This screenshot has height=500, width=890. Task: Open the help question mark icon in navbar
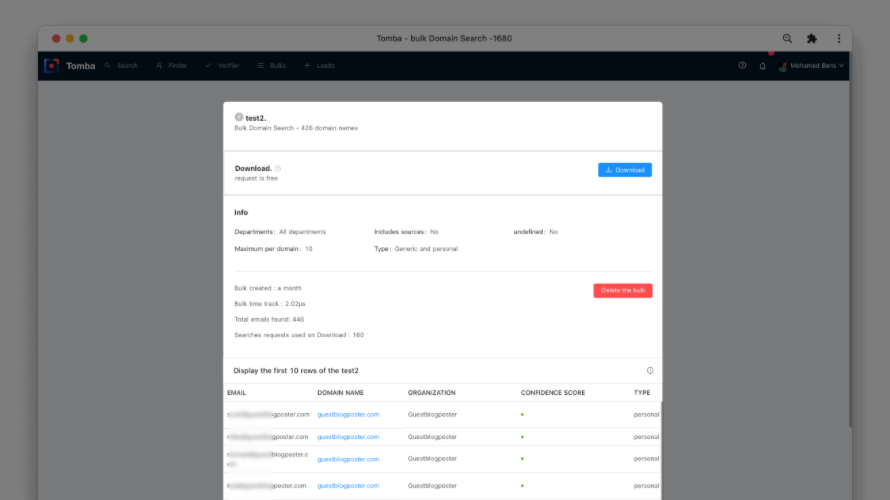coord(742,66)
